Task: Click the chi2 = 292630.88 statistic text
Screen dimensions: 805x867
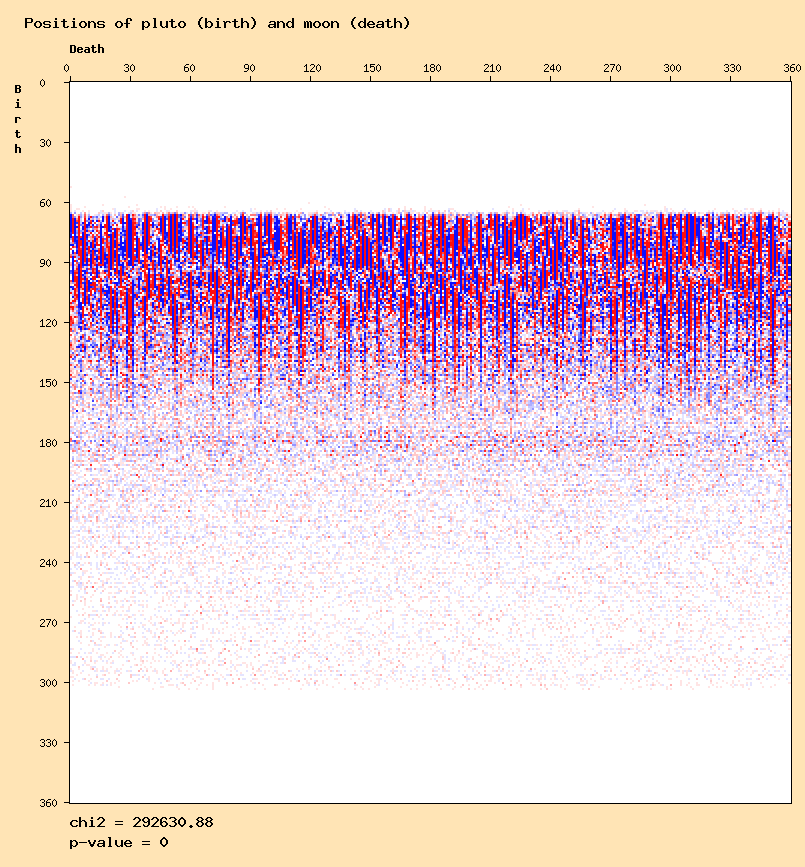Action: click(141, 823)
